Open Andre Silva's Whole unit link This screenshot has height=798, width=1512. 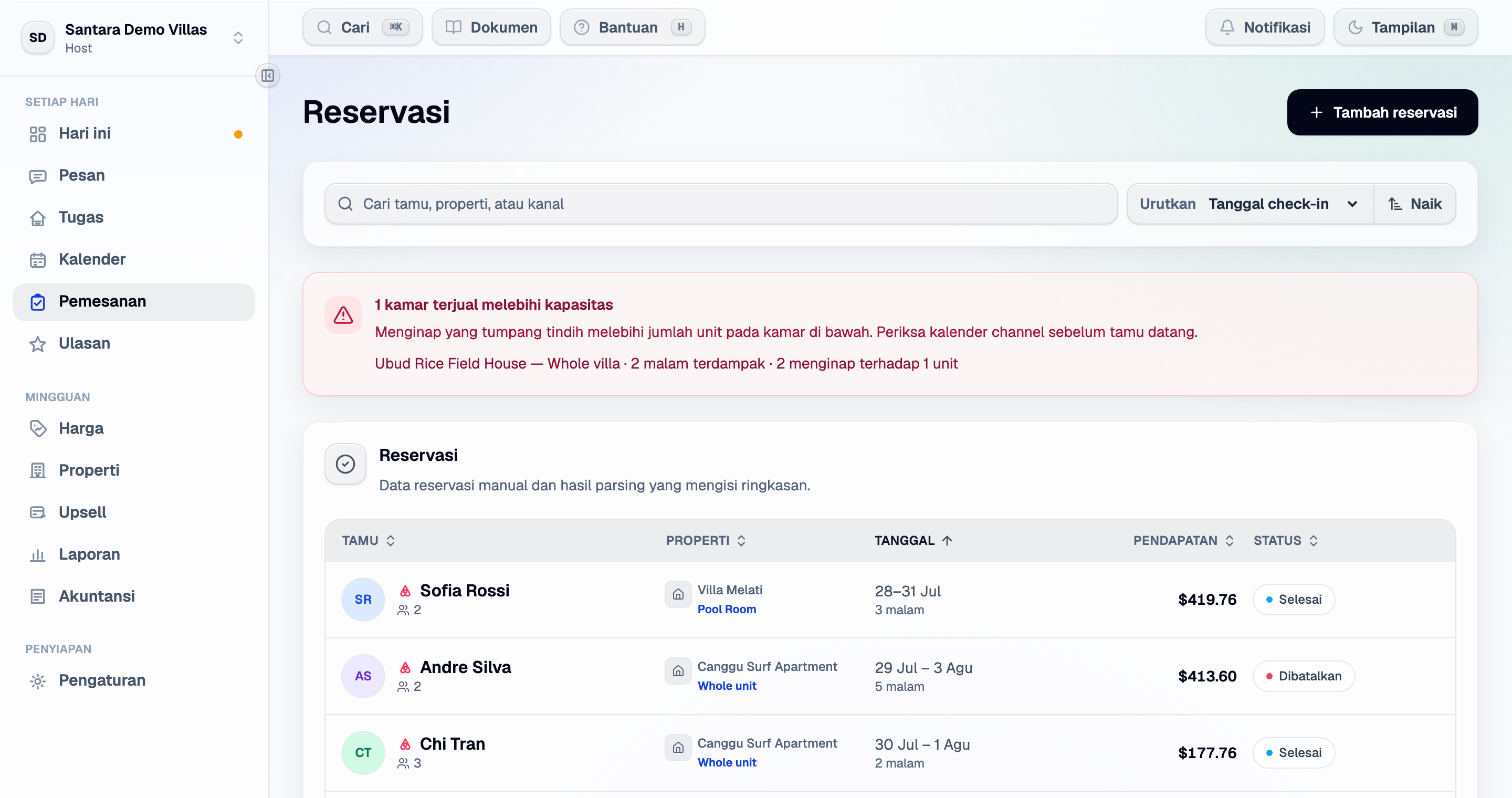coord(727,686)
